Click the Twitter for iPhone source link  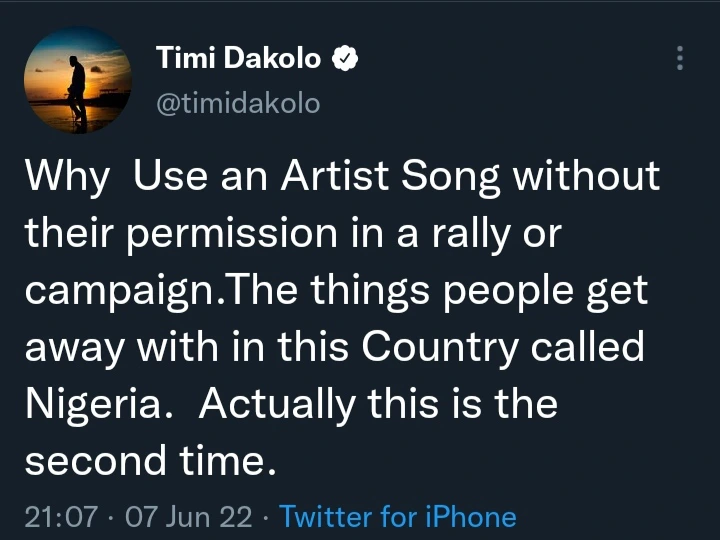pyautogui.click(x=398, y=517)
